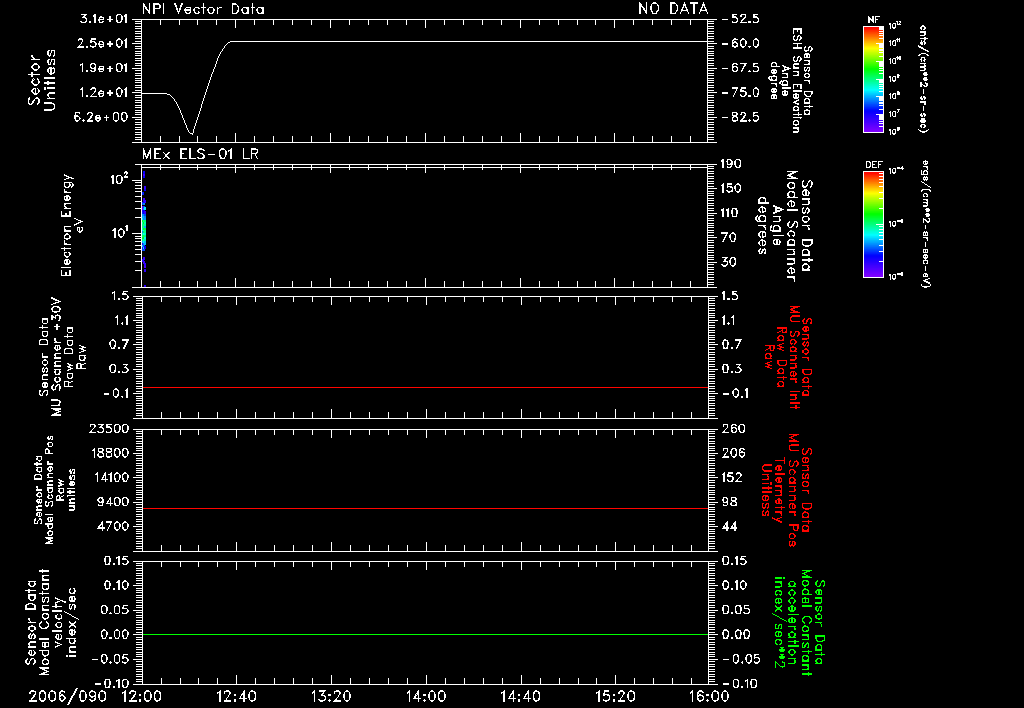Click the 260 Telemetry tick label
This screenshot has width=1024, height=708.
(732, 428)
